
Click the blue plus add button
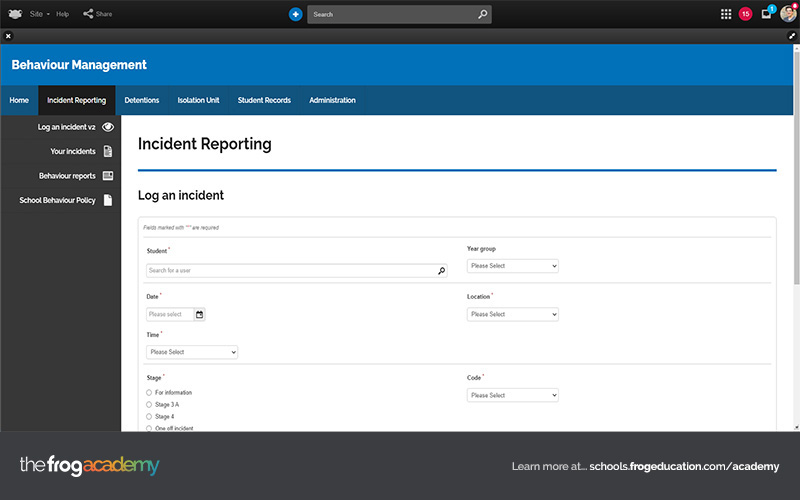tap(295, 14)
